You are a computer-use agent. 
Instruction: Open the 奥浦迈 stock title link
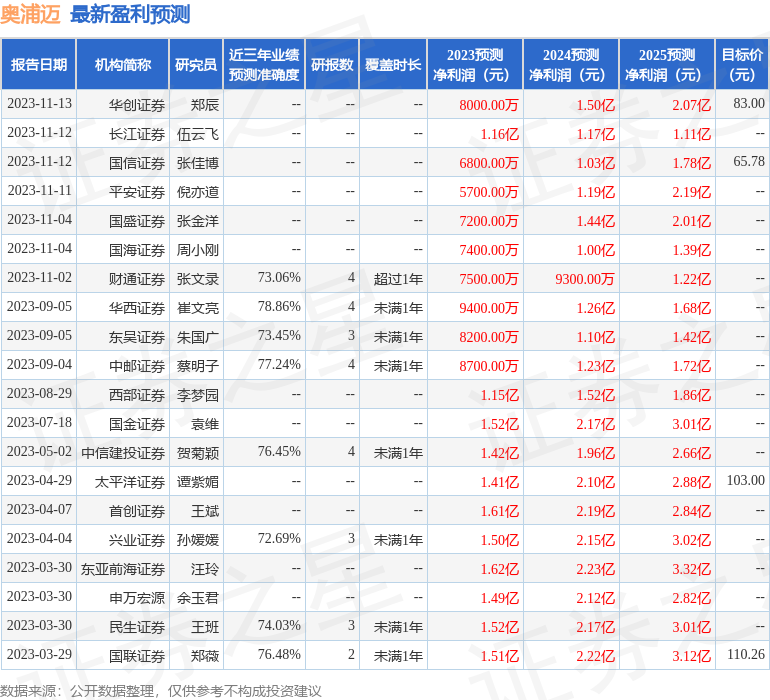[x=30, y=15]
